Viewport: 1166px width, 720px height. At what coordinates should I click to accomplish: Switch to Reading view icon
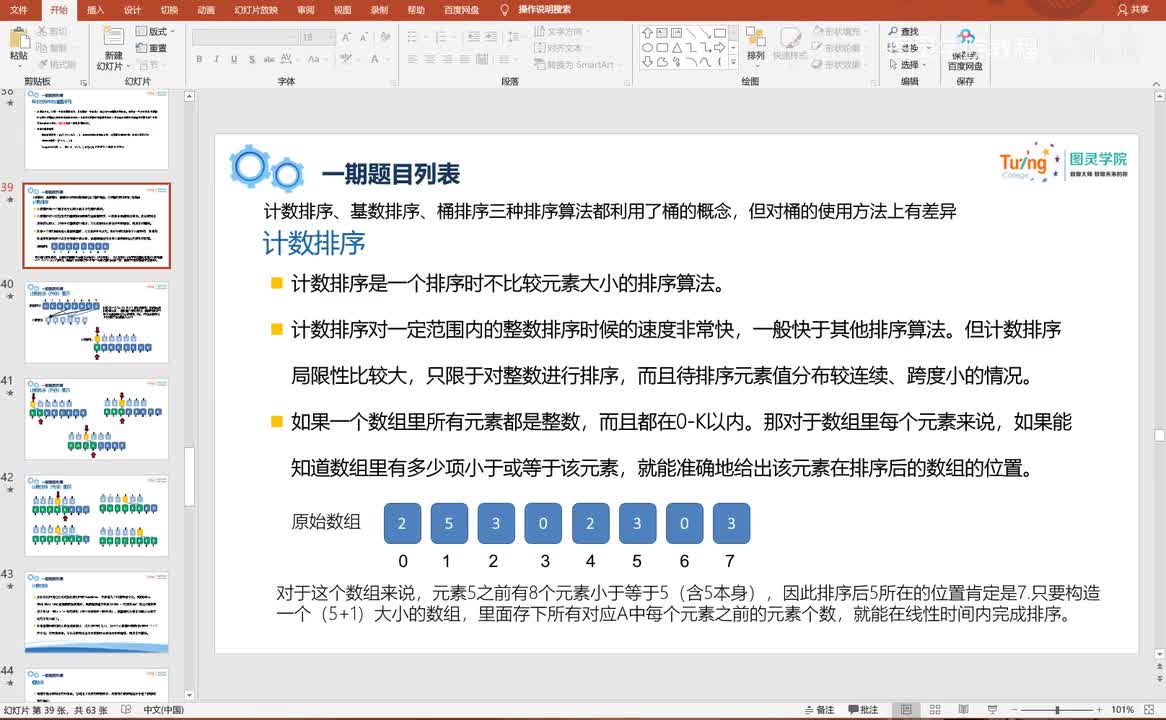[963, 710]
